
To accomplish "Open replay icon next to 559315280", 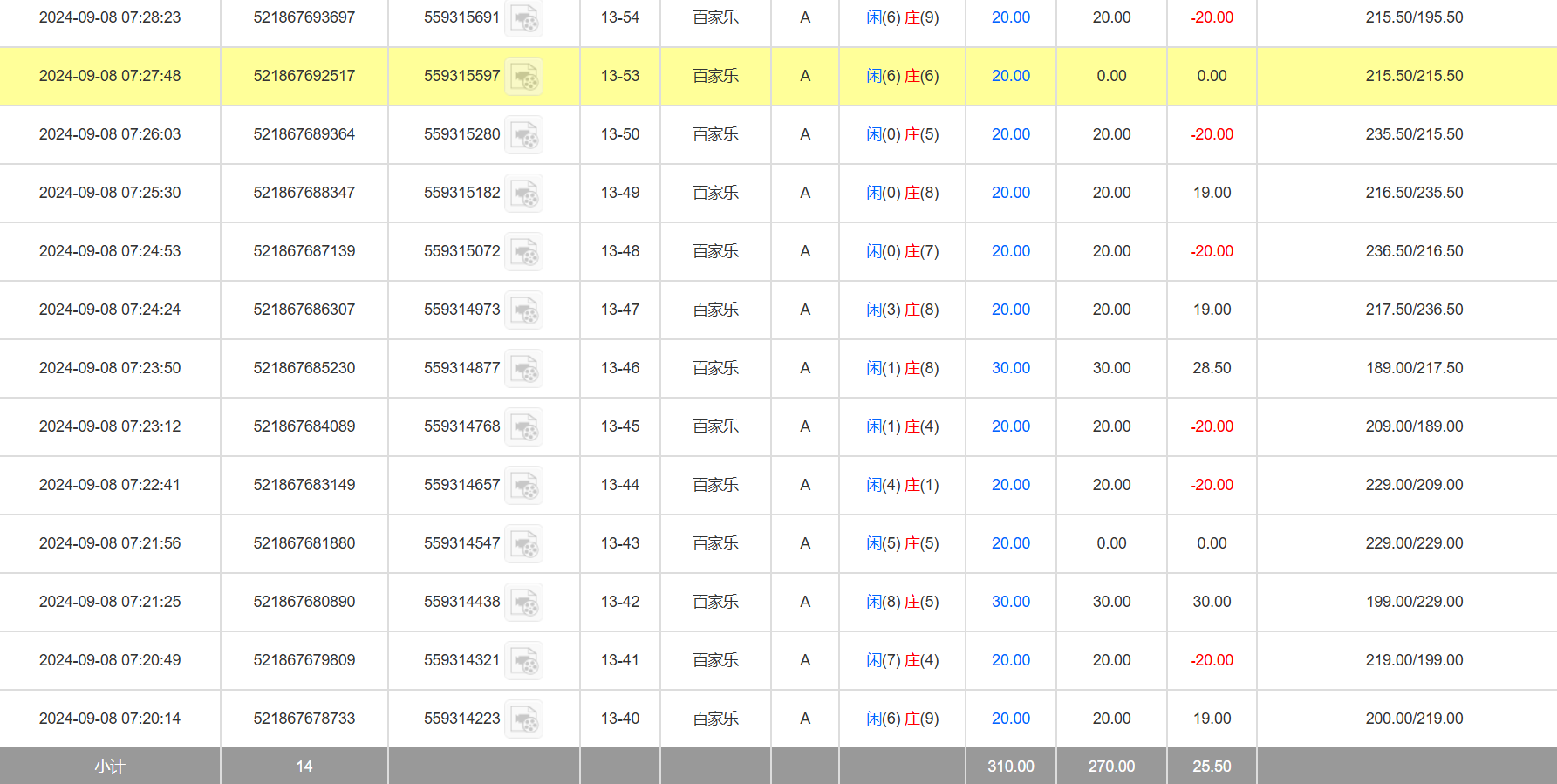I will coord(524,135).
